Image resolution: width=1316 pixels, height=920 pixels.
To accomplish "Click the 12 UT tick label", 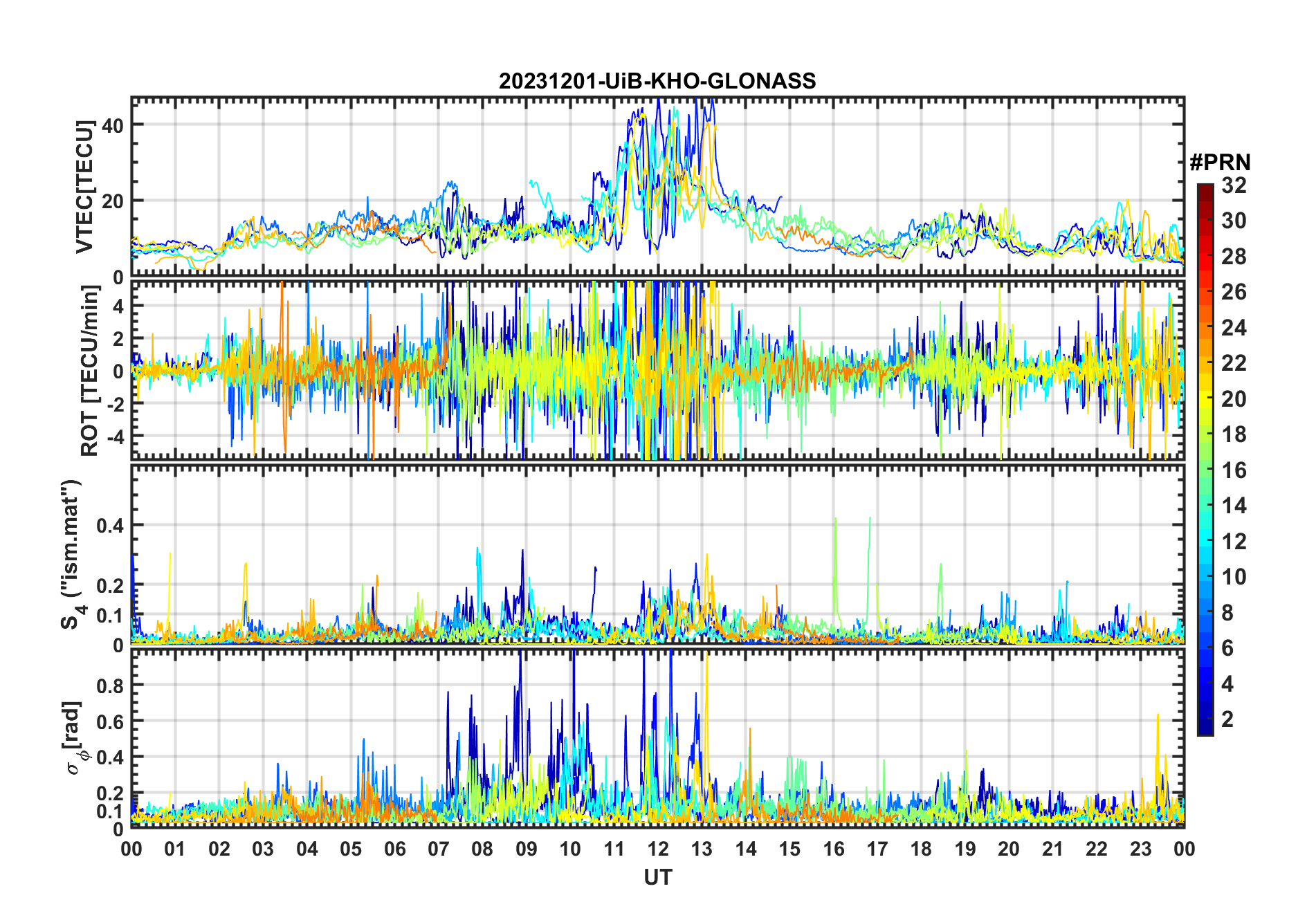I will click(658, 849).
